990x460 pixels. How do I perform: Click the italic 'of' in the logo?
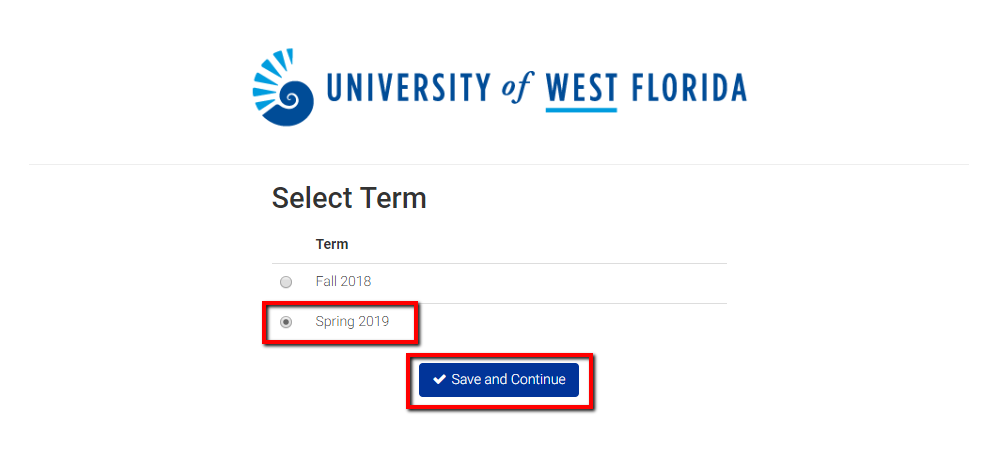pos(518,87)
